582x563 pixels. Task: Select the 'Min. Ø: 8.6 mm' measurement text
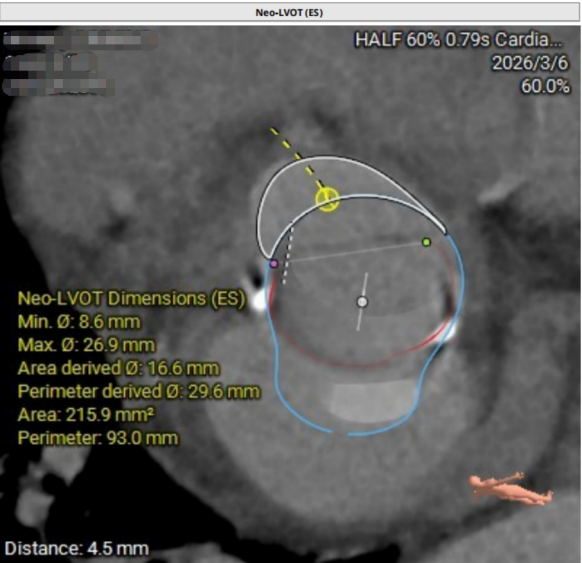[79, 321]
